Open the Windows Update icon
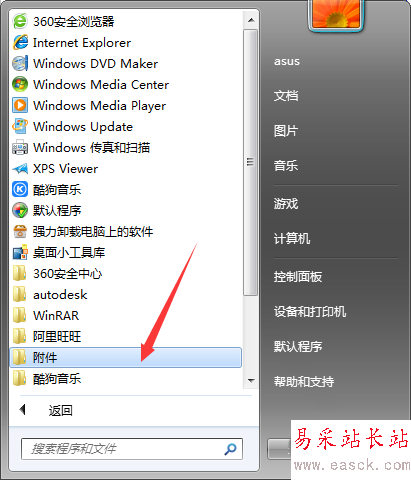This screenshot has height=480, width=411. tap(20, 127)
